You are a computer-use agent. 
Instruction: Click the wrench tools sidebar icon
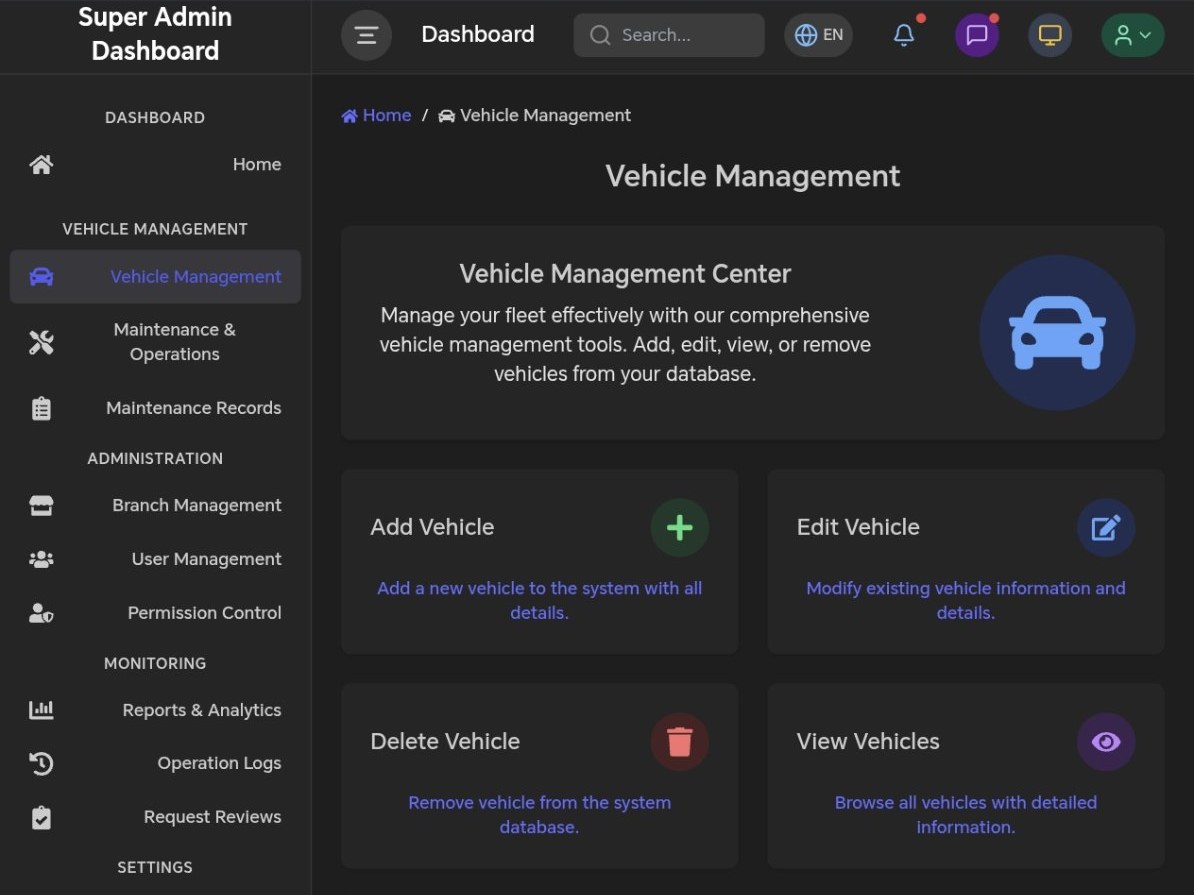click(41, 343)
